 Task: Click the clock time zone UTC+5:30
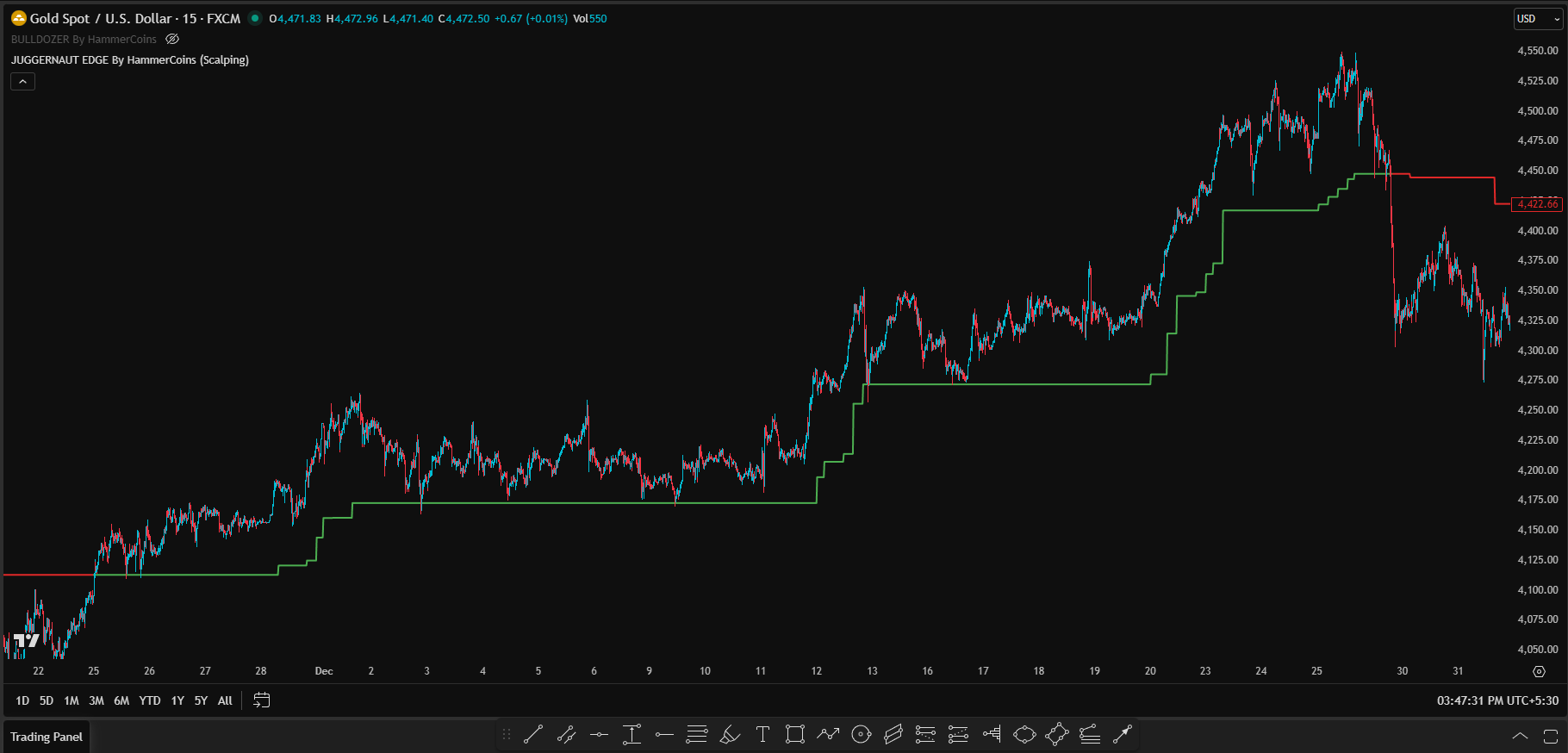point(1496,700)
